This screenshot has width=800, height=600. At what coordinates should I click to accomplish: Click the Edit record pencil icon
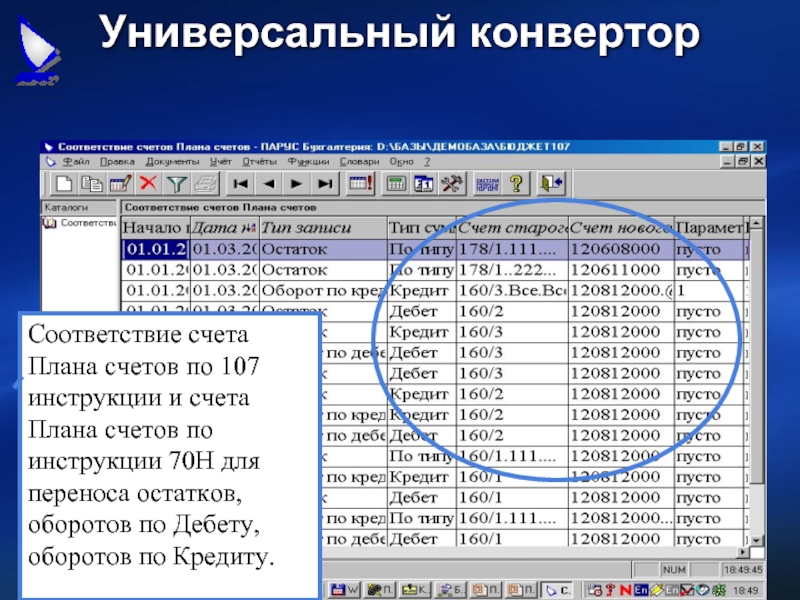click(120, 183)
